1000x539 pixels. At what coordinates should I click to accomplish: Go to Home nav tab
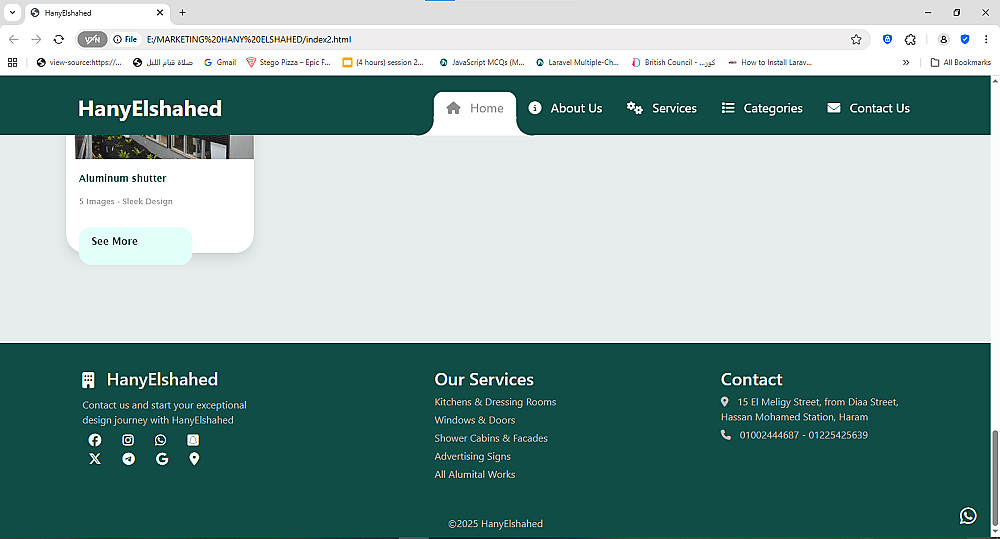475,108
